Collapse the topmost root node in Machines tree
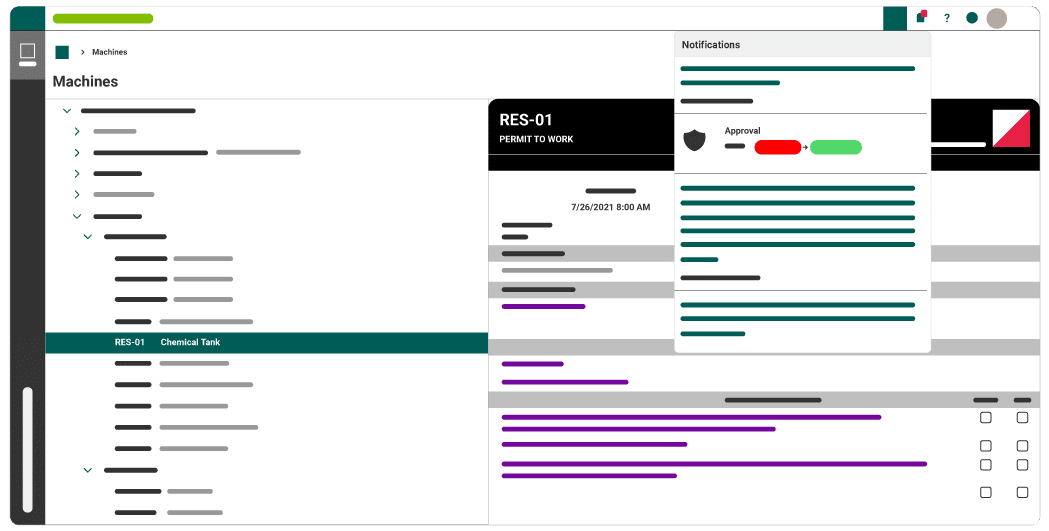The height and width of the screenshot is (531, 1049). pyautogui.click(x=67, y=111)
